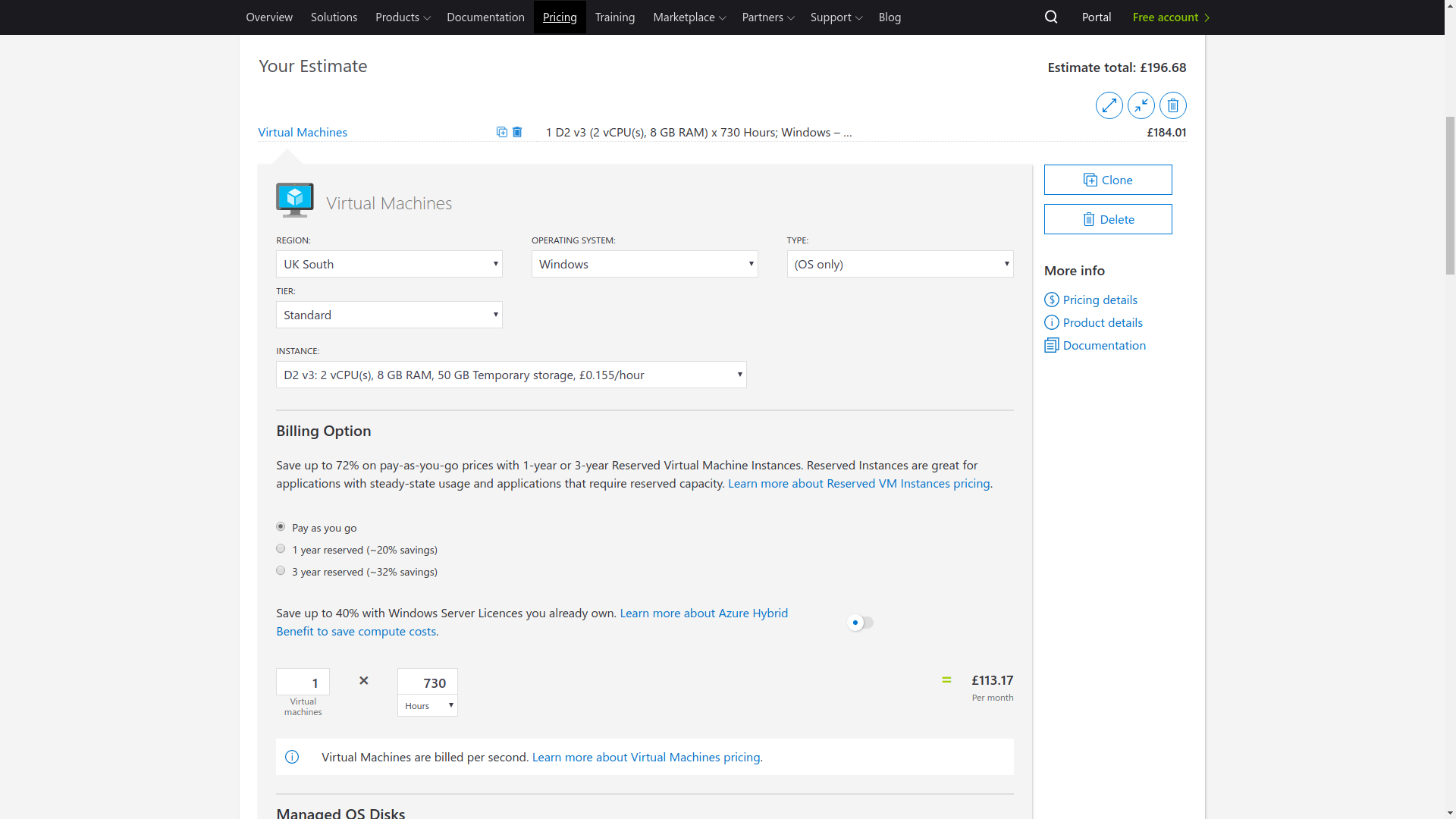Click the Product details info icon

pos(1051,322)
